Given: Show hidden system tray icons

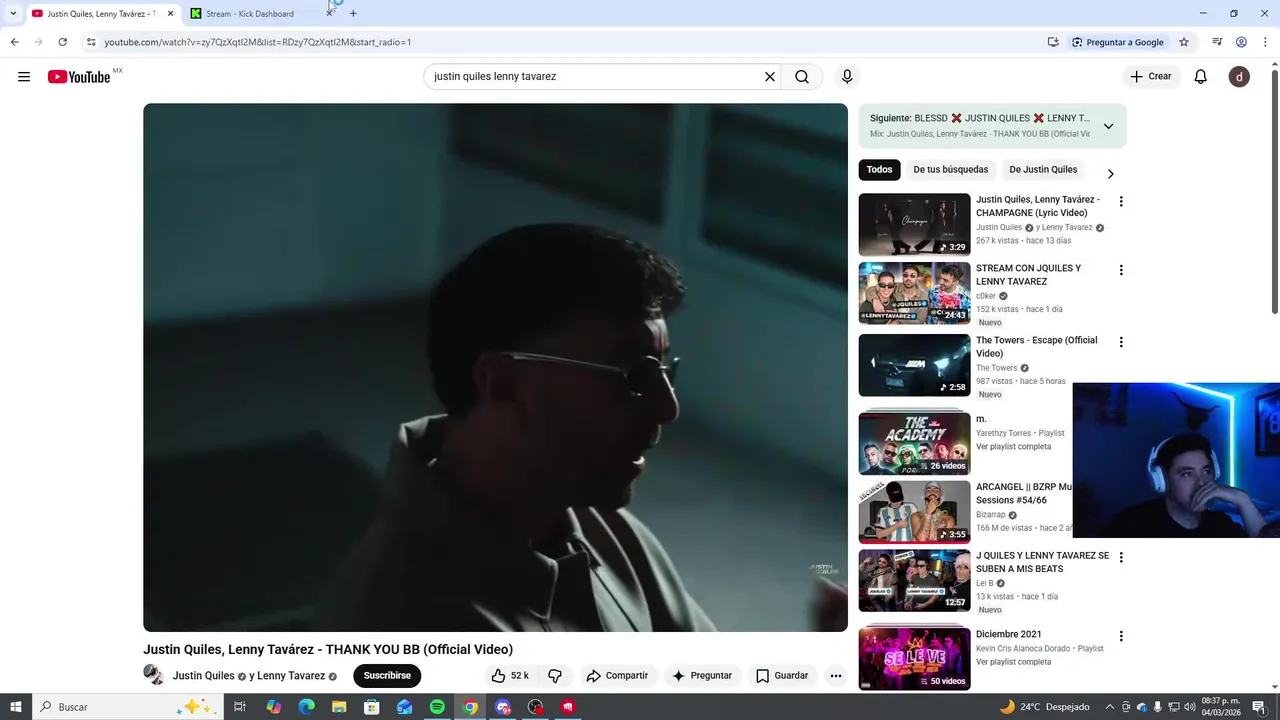Looking at the screenshot, I should pos(1109,707).
